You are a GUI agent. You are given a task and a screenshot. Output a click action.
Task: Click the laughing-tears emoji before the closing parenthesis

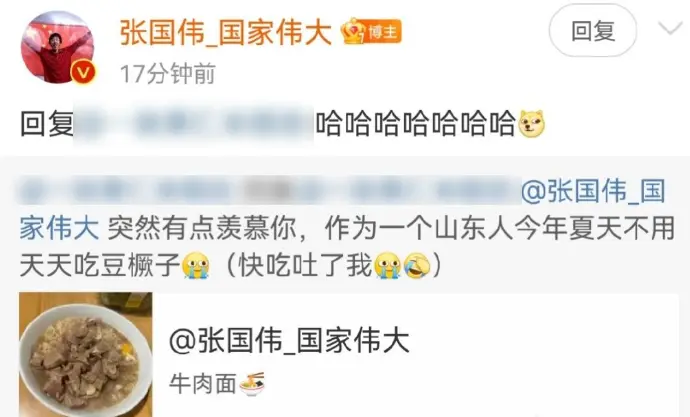click(x=417, y=266)
